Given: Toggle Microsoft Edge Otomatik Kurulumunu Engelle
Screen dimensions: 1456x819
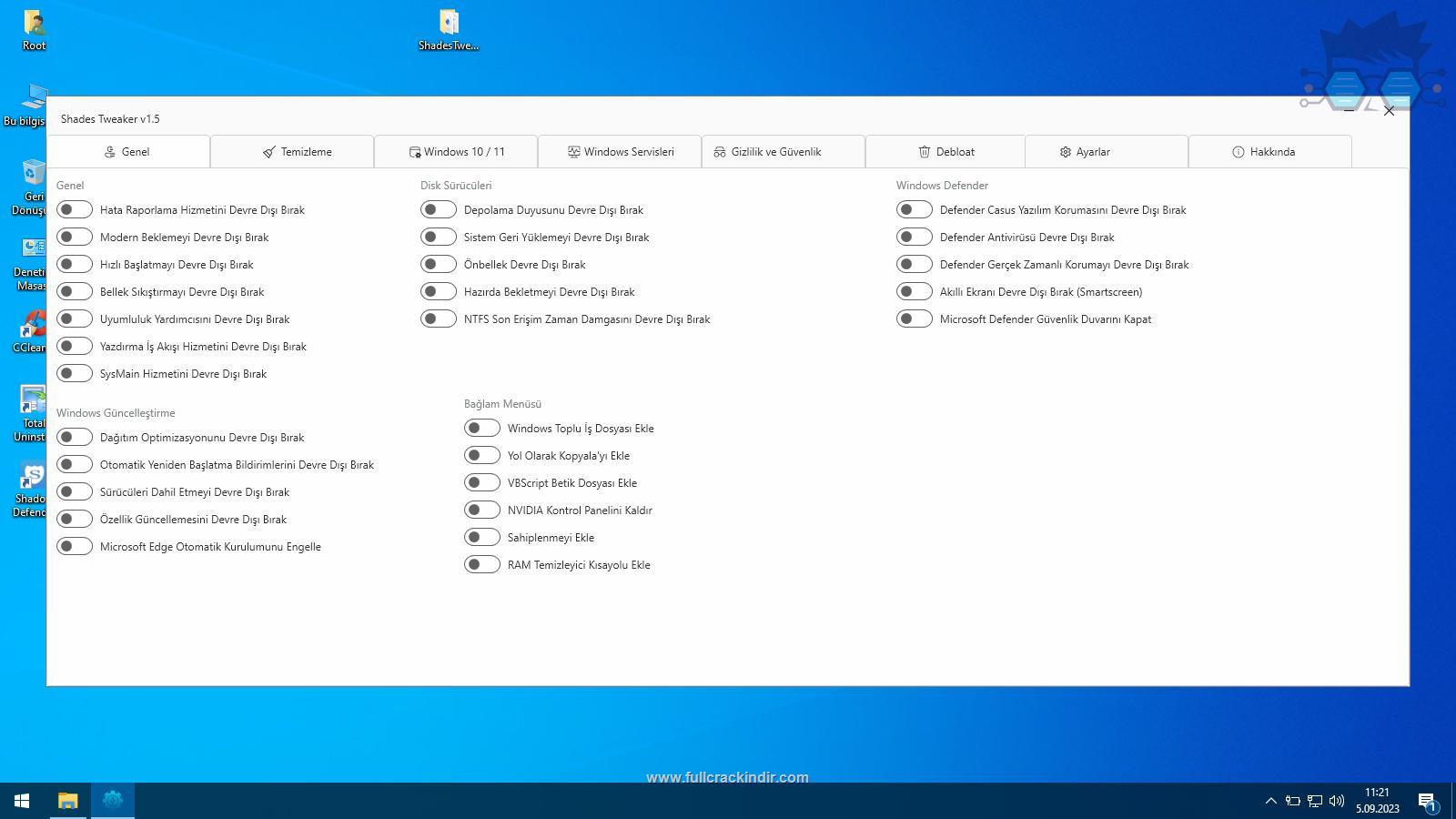Looking at the screenshot, I should [75, 546].
